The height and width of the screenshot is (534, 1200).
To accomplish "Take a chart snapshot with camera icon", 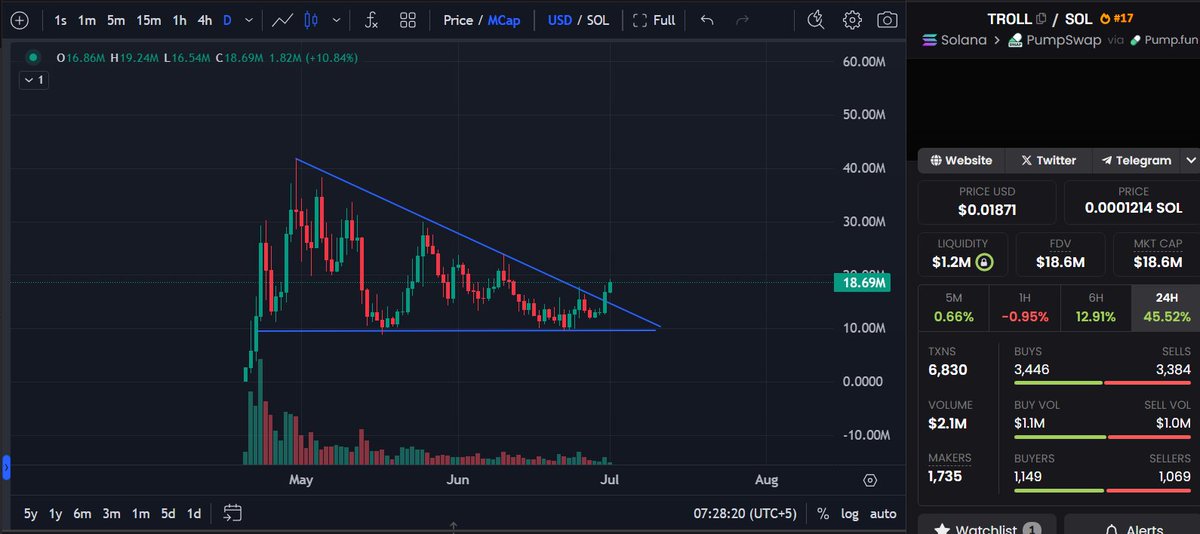I will pyautogui.click(x=886, y=19).
